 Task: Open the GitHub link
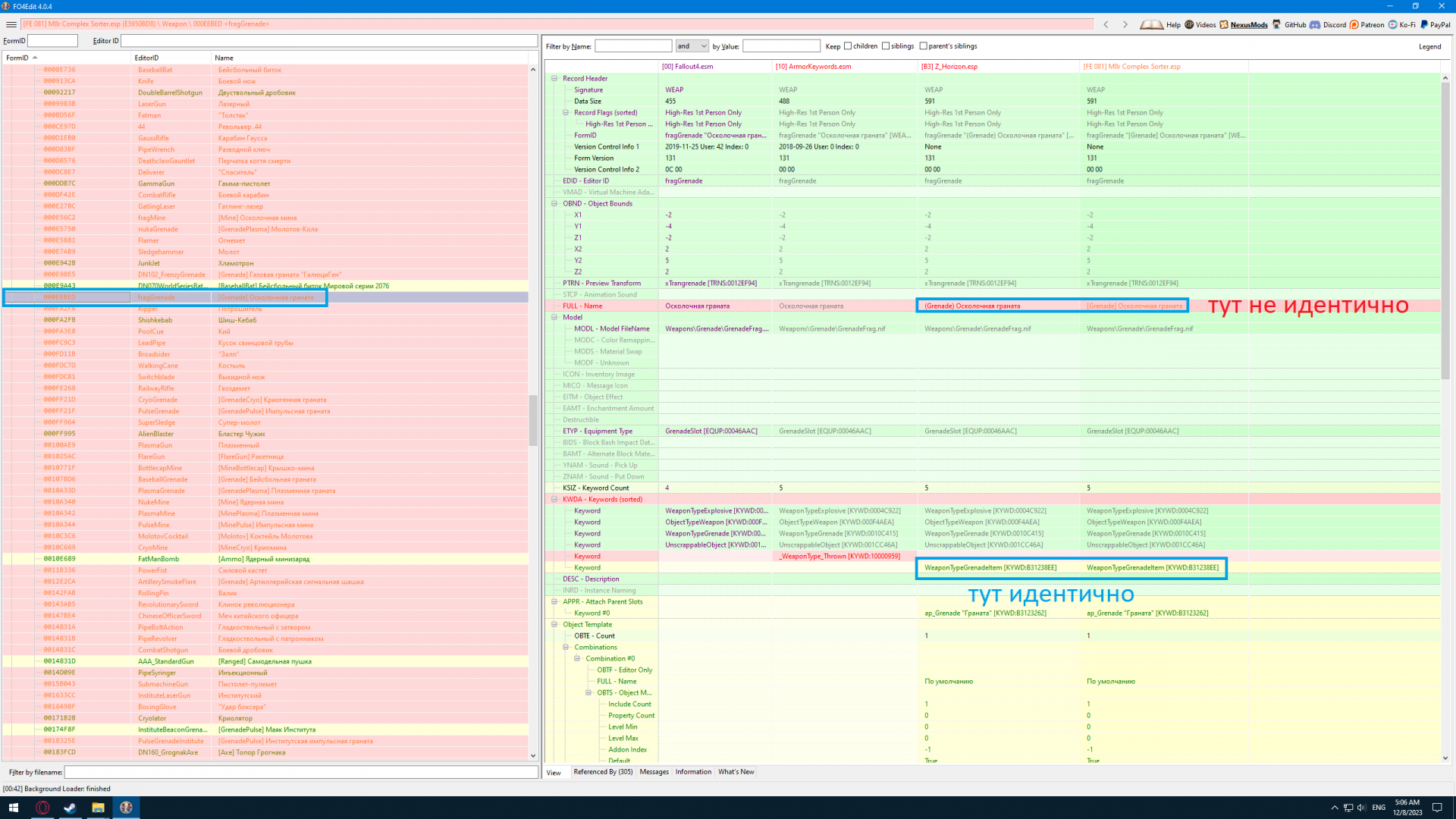point(1294,24)
